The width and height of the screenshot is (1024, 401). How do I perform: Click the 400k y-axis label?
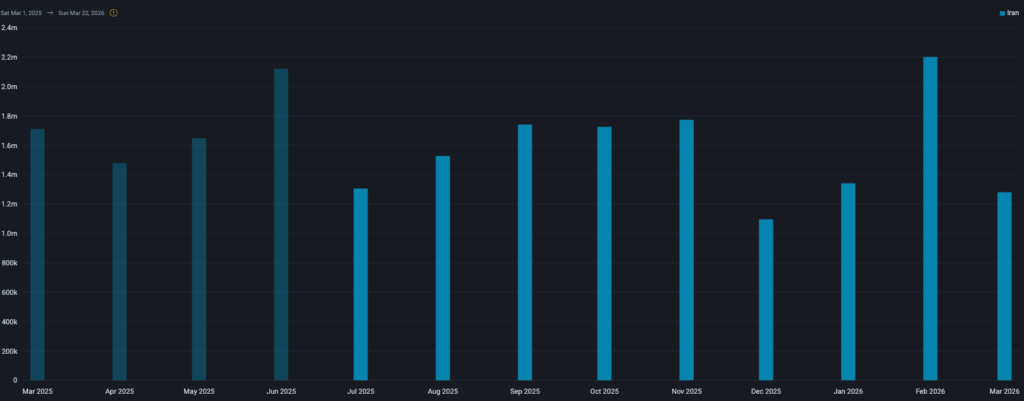click(x=9, y=322)
